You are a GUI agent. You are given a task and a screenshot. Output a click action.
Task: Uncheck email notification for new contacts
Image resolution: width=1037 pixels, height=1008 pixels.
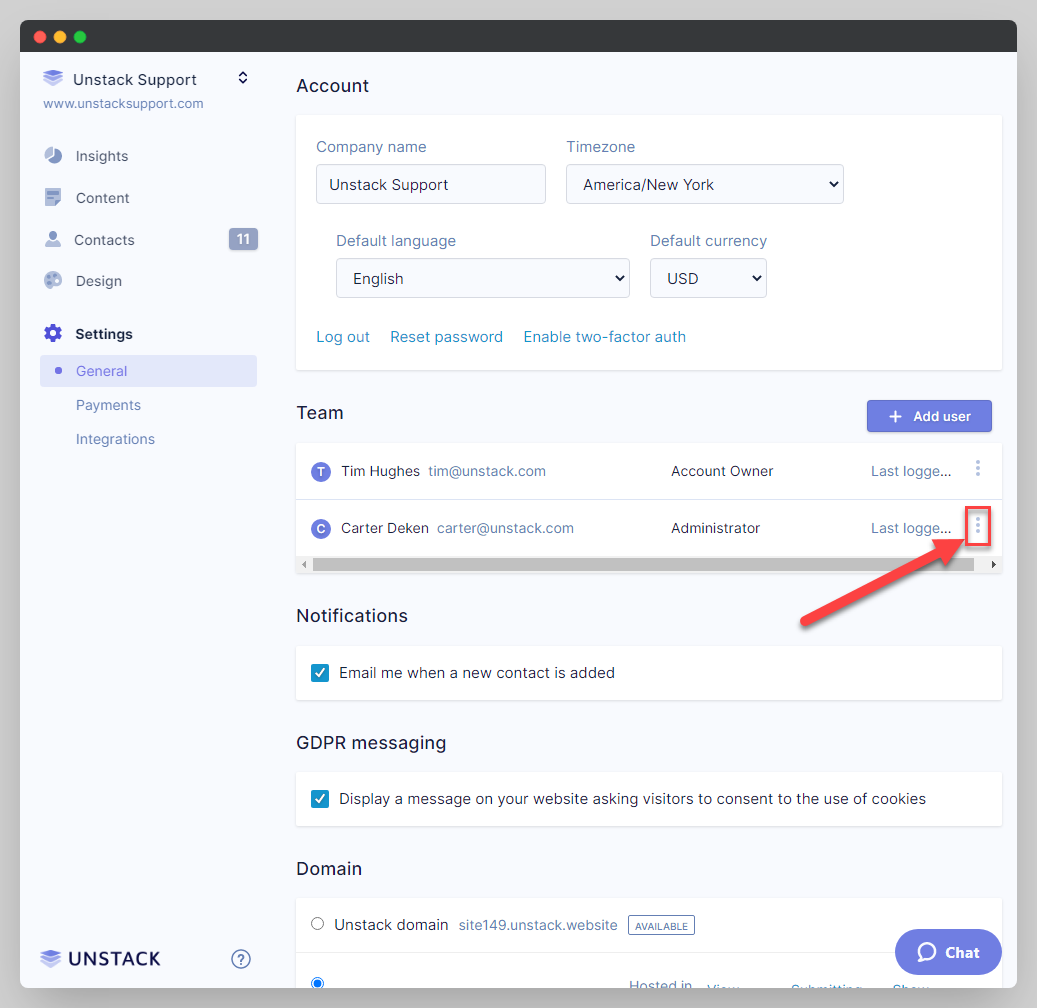click(x=319, y=672)
